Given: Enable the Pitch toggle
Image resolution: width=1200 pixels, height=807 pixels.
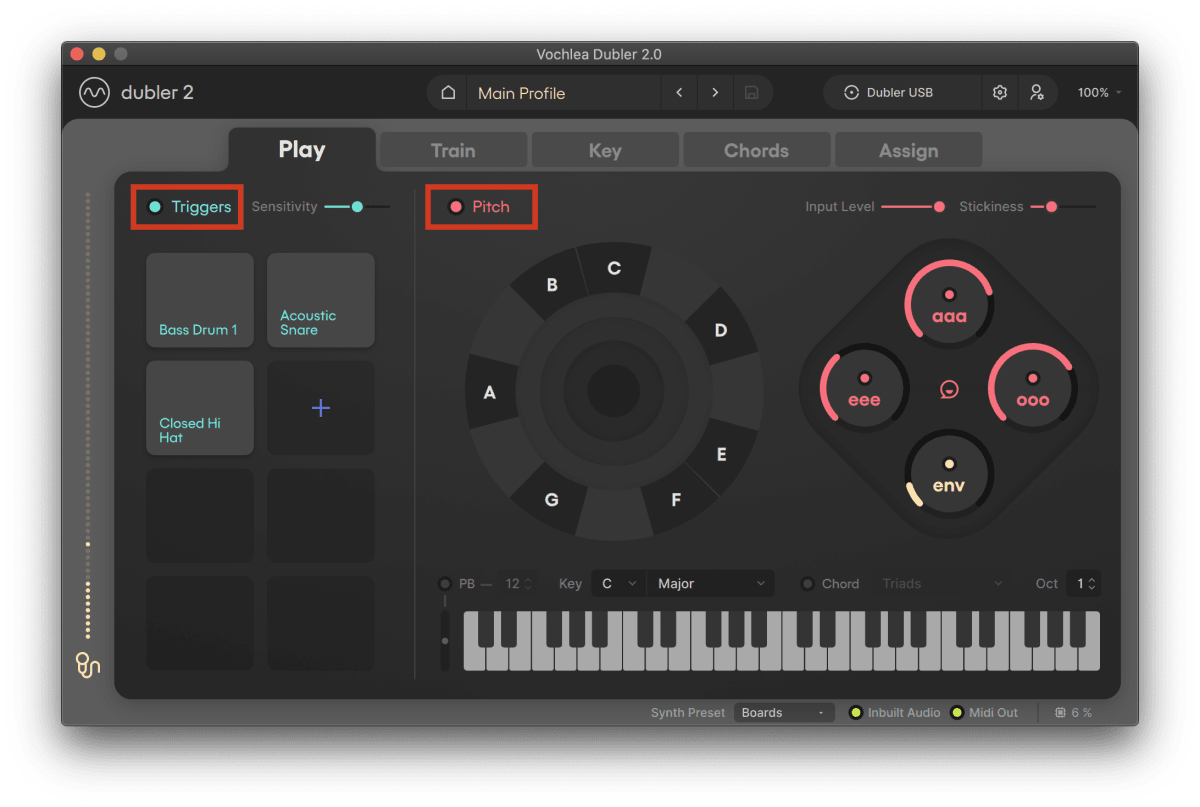Looking at the screenshot, I should point(458,206).
